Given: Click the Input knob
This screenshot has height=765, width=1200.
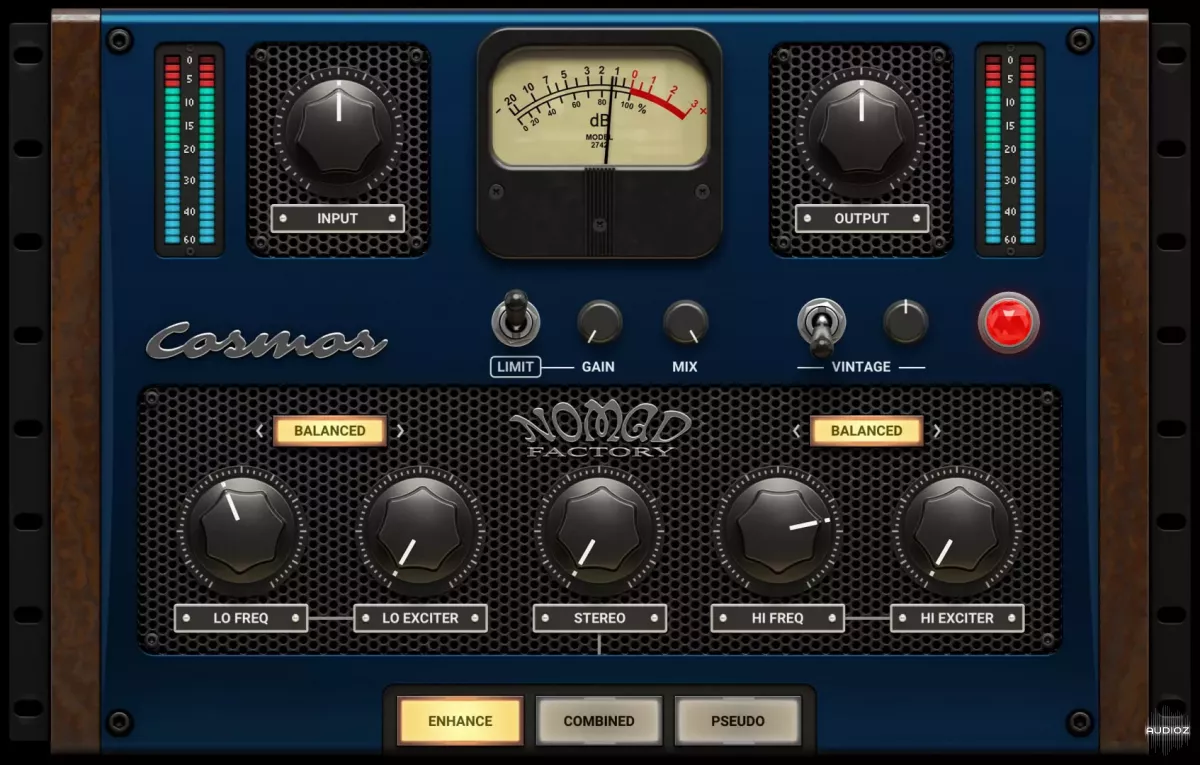Looking at the screenshot, I should pyautogui.click(x=338, y=131).
